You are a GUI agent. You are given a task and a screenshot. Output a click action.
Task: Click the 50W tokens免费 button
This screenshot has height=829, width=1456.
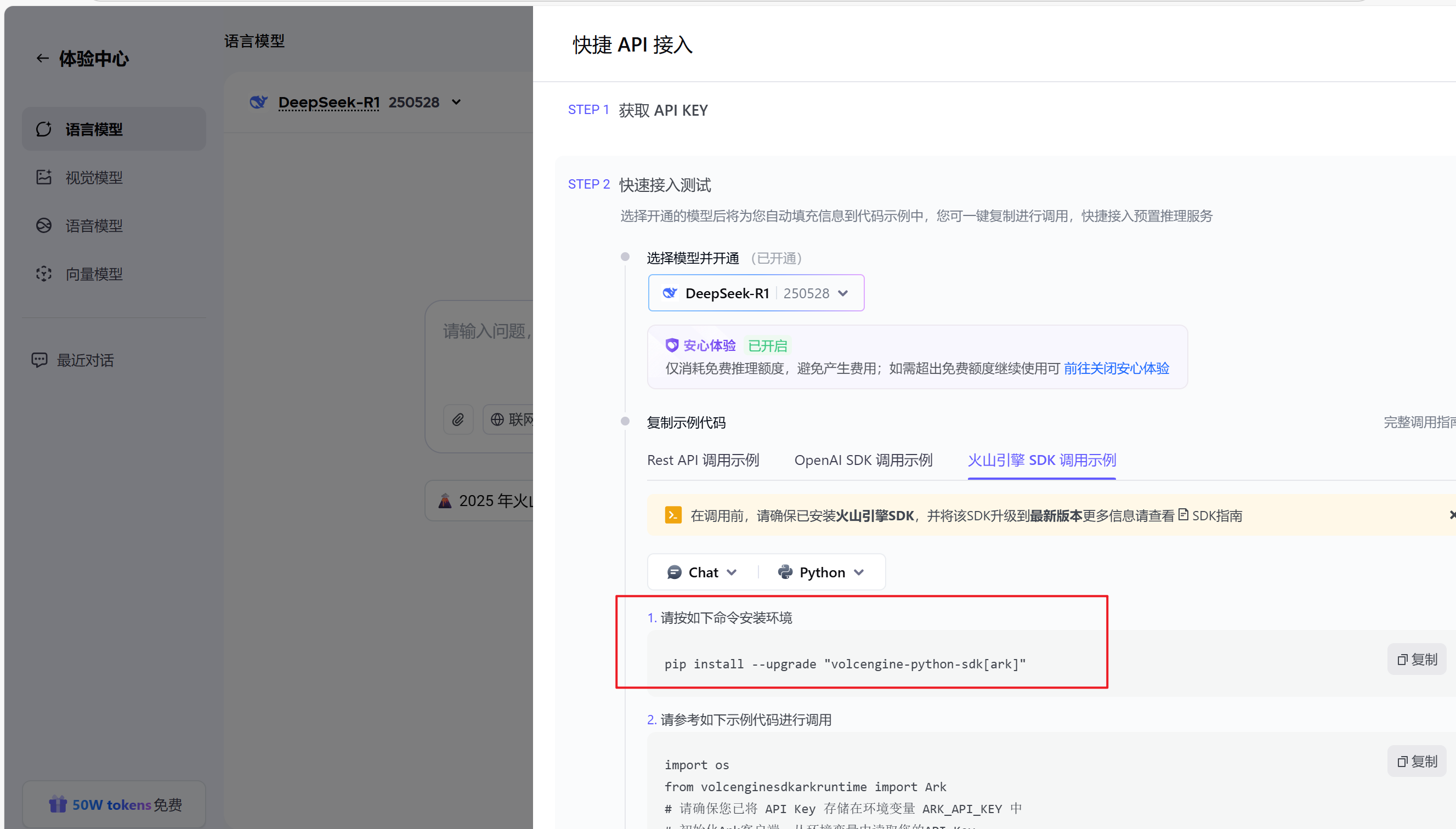tap(115, 804)
